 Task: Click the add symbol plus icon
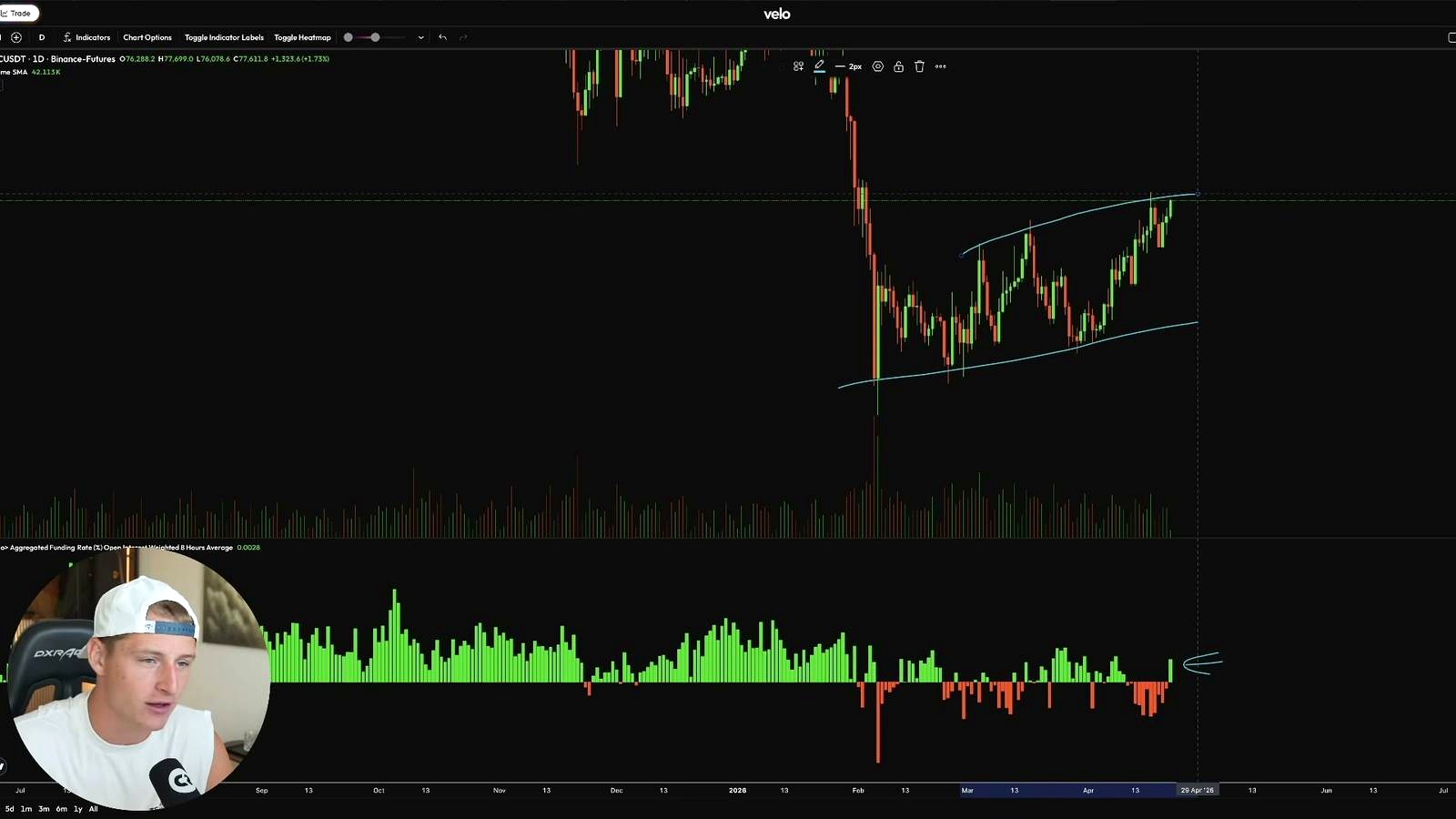point(16,37)
